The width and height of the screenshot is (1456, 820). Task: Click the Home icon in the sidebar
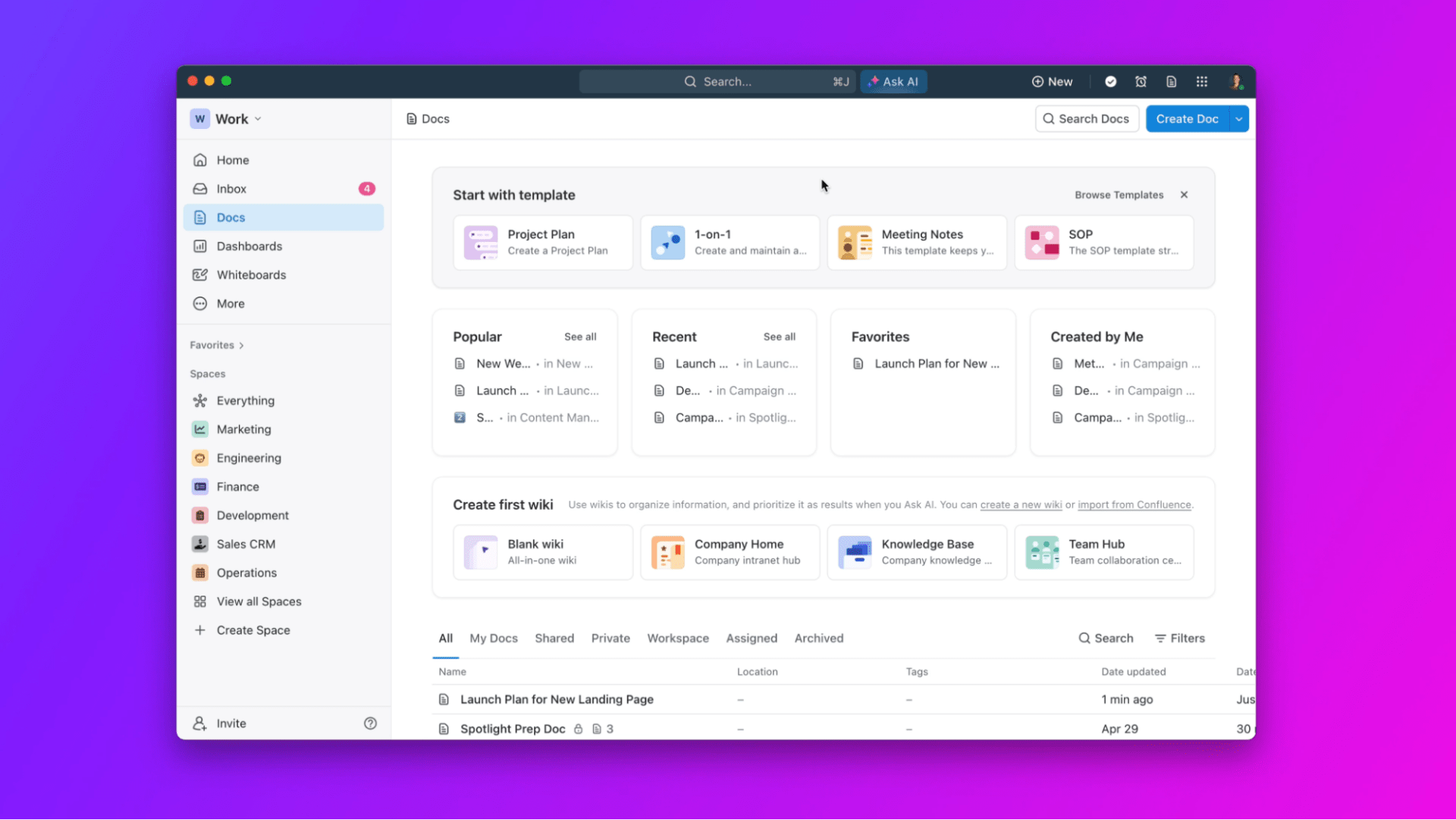[234, 159]
